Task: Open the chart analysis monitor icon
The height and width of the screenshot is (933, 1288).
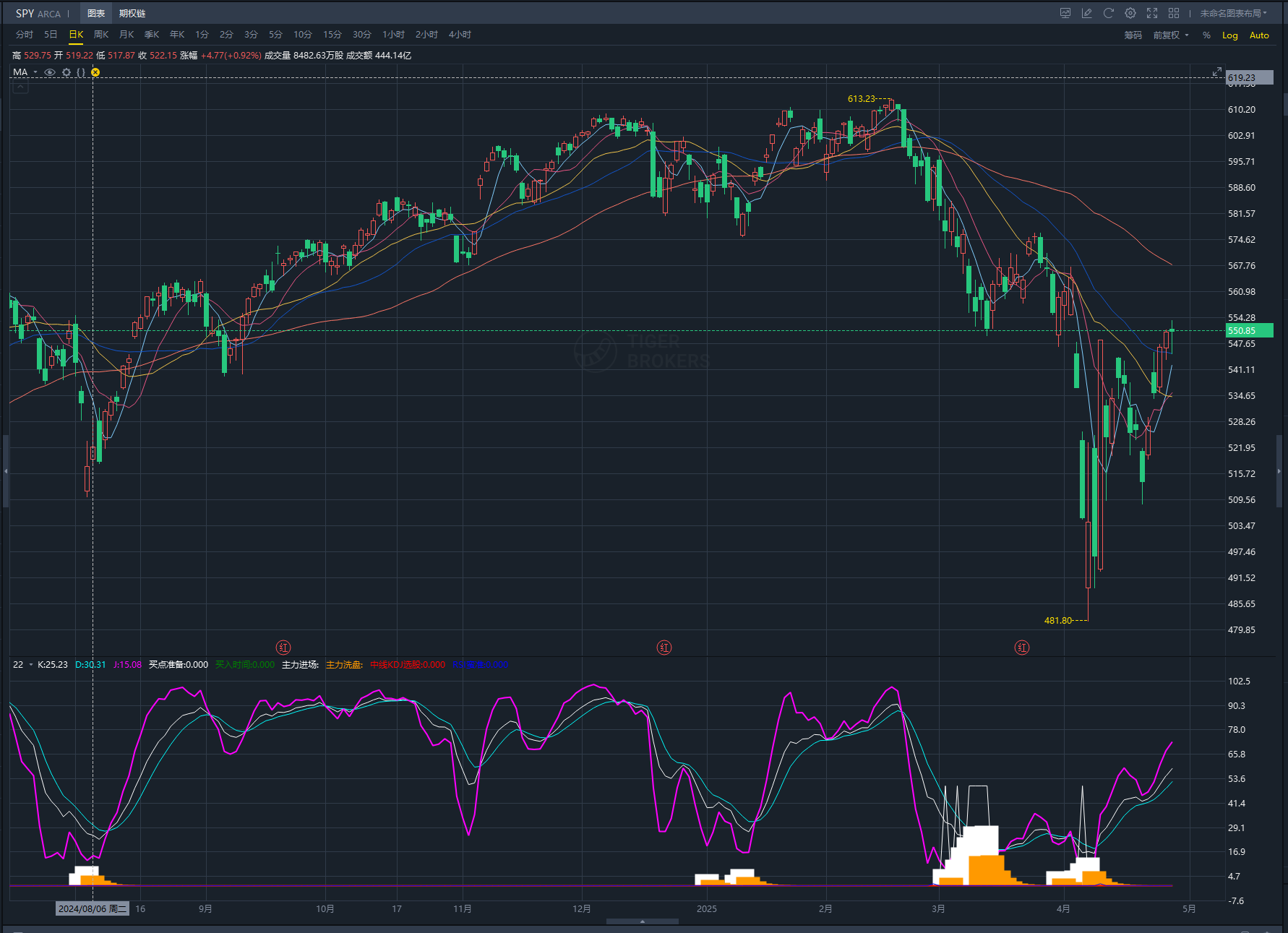Action: 1065,13
